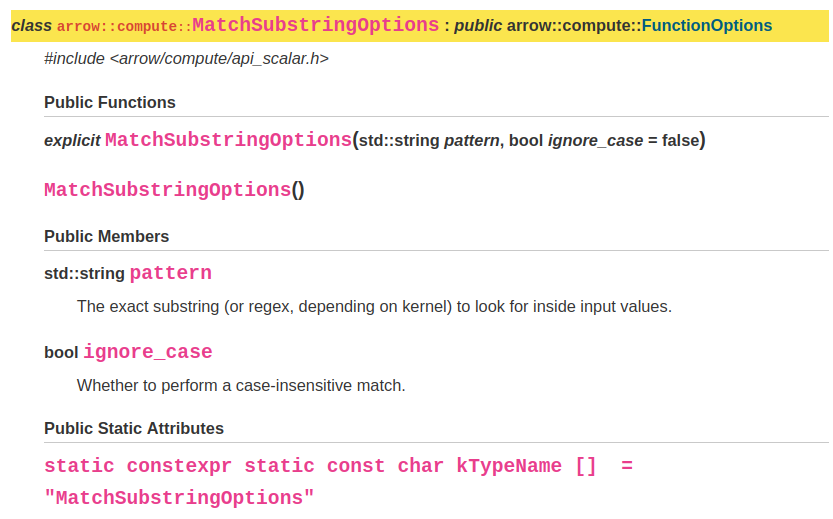Image resolution: width=833 pixels, height=519 pixels.
Task: Click the exact substring description text
Action: 374,306
